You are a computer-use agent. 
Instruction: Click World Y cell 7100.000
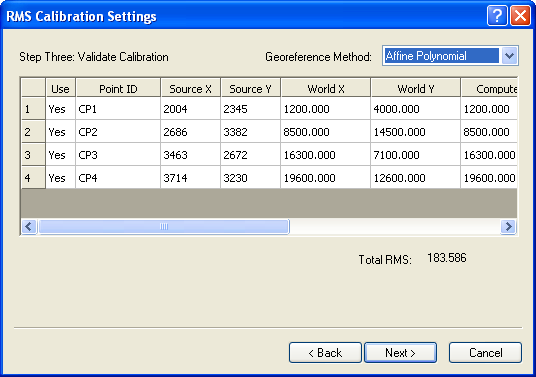(x=416, y=154)
